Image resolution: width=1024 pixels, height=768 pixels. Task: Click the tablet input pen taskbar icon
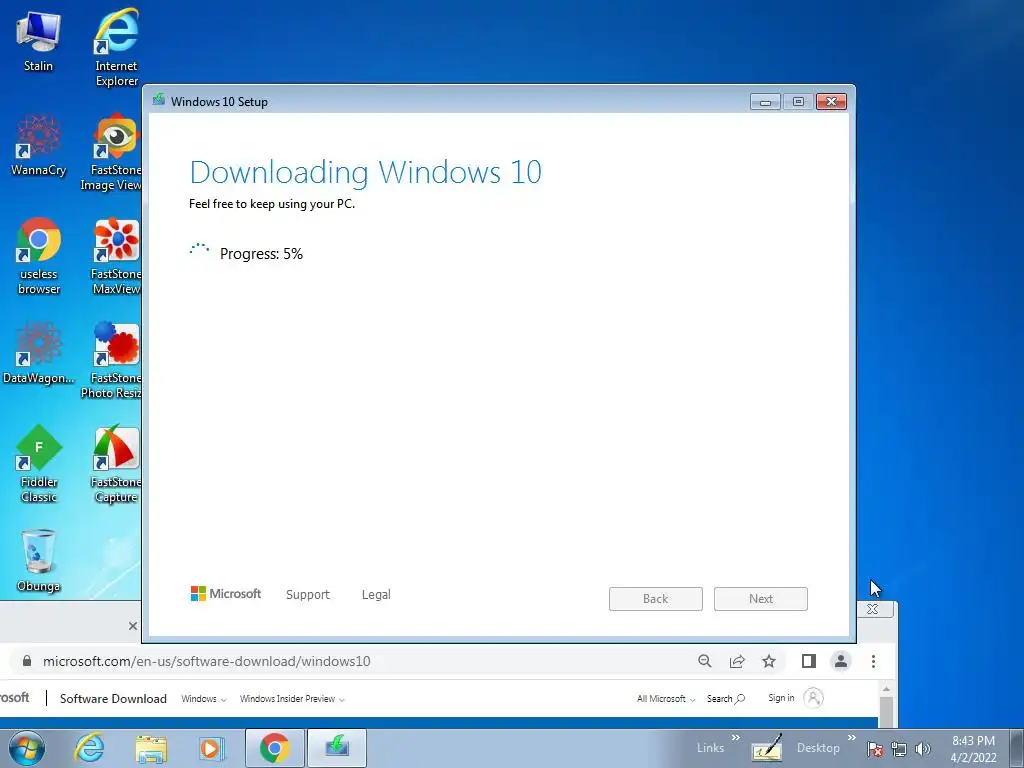767,748
